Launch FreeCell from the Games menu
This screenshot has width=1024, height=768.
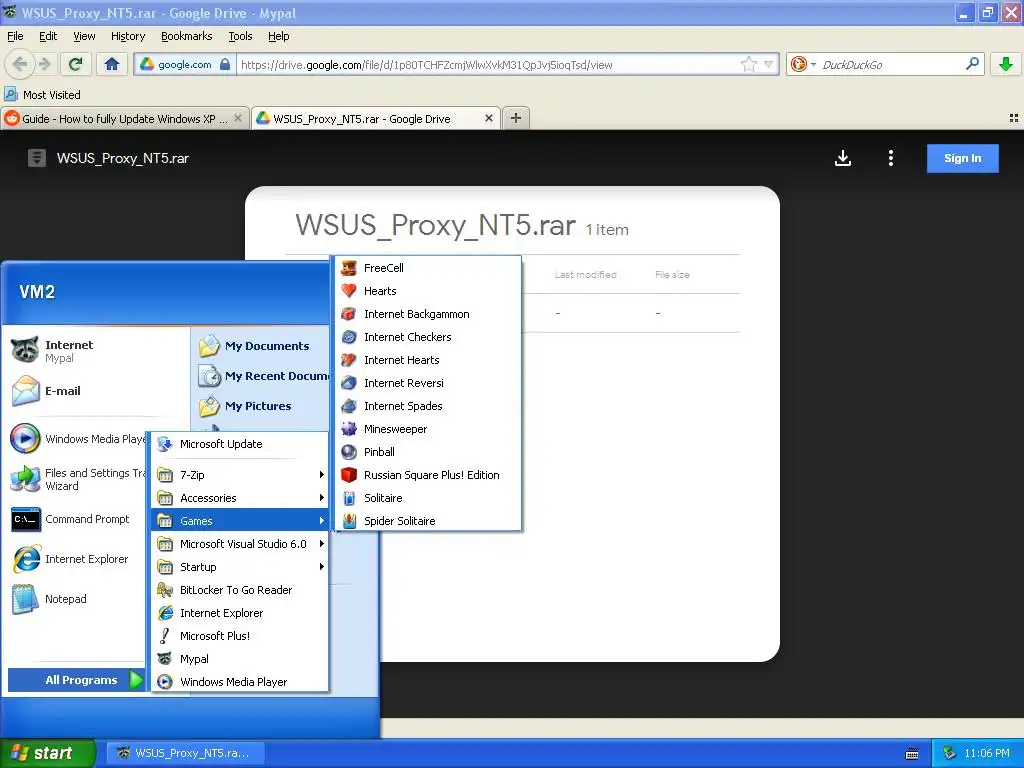[428, 268]
